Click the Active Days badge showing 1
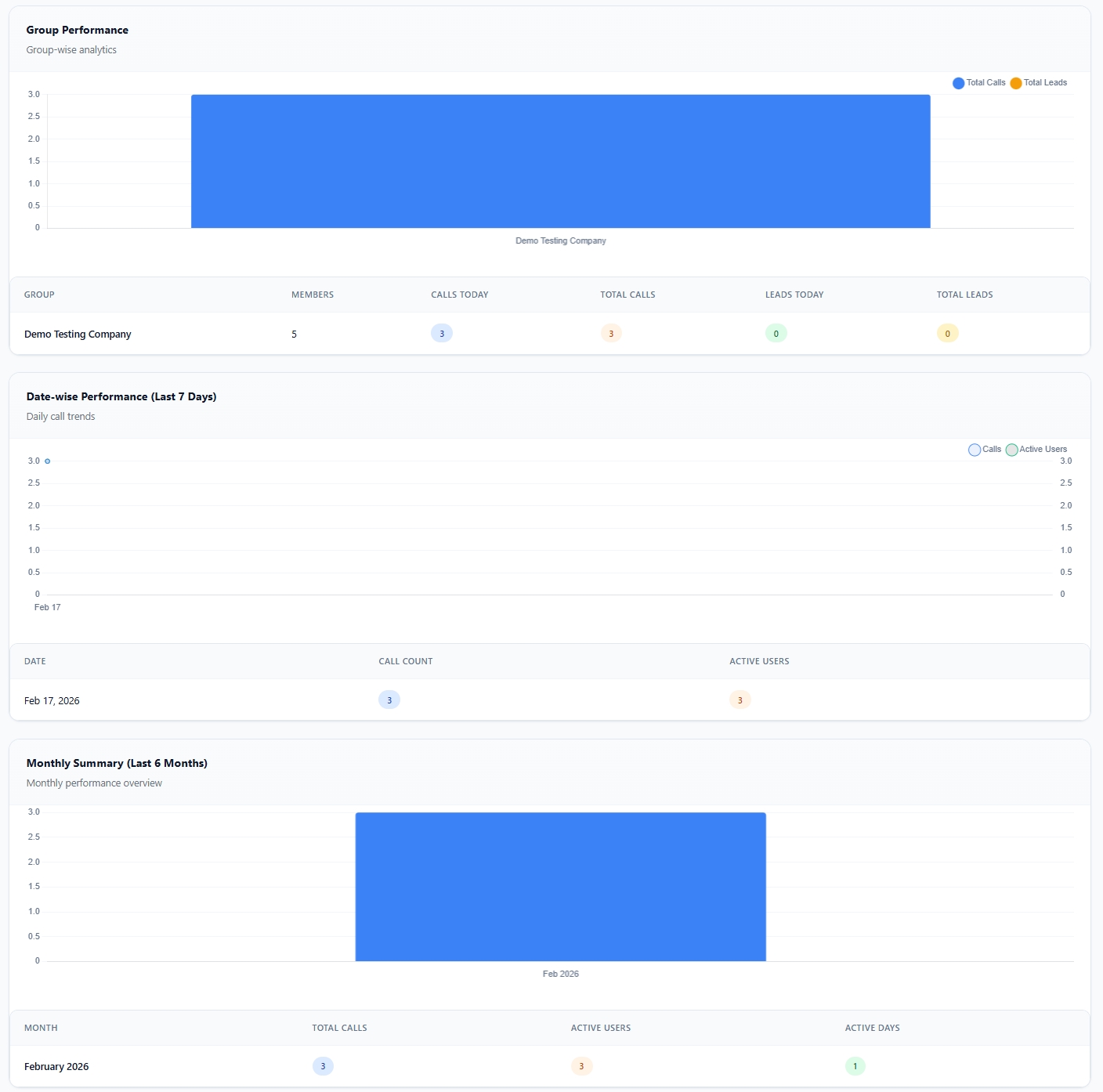1103x1092 pixels. [854, 1066]
